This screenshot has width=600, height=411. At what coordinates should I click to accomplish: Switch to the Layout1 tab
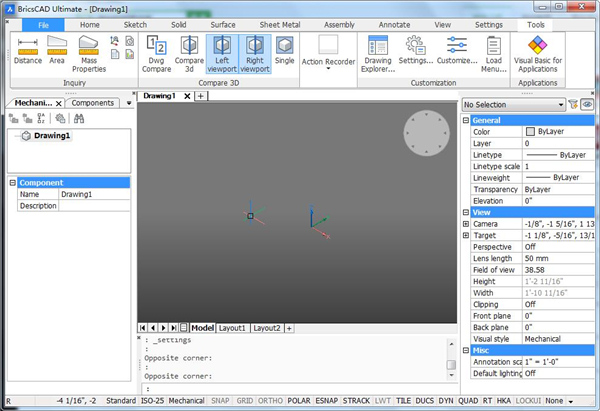232,328
